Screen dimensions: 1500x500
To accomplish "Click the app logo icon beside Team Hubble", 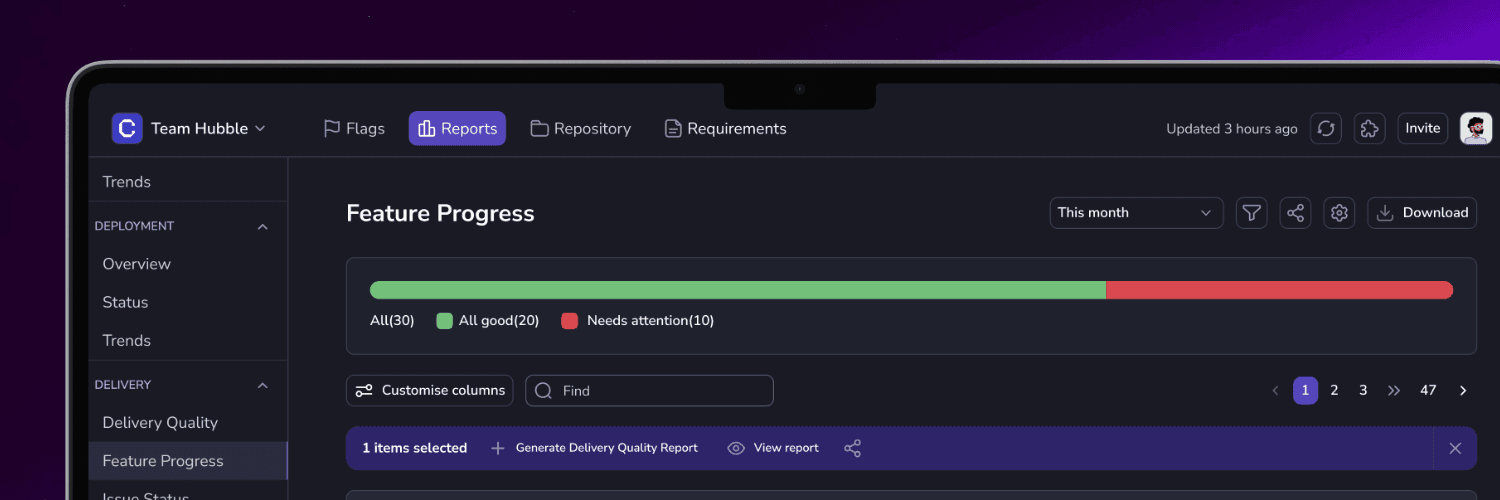I will click(127, 128).
